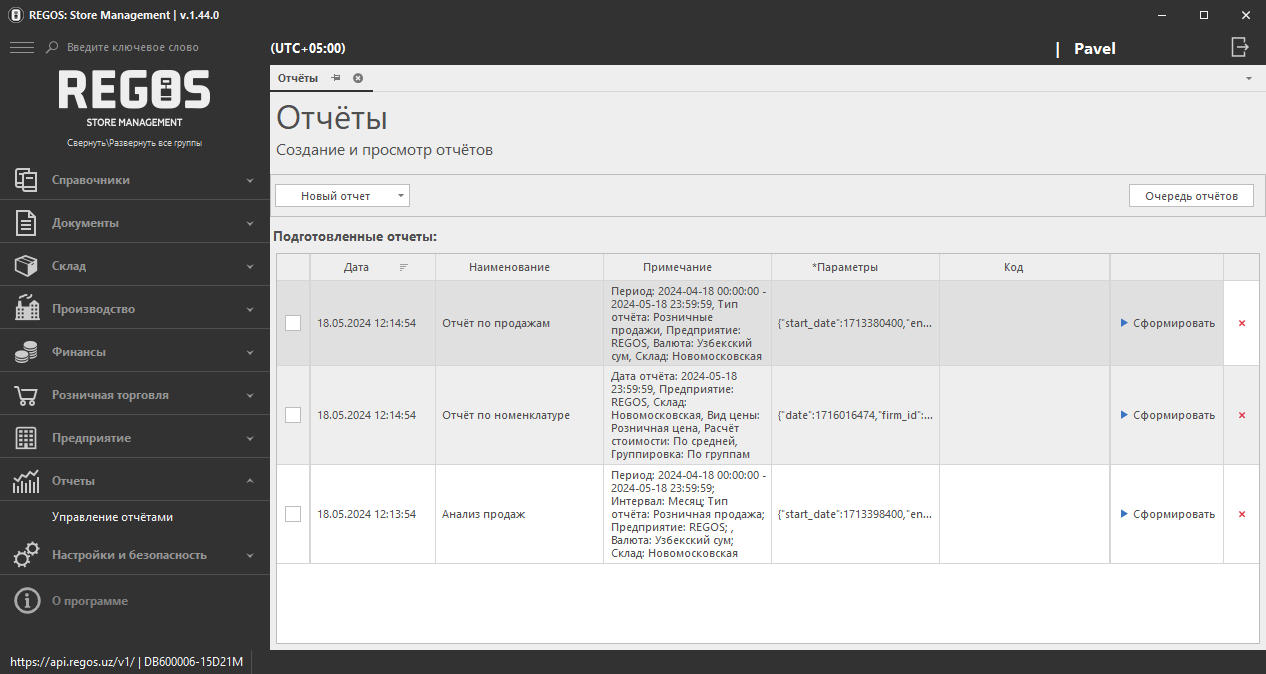Open Управление отчётами menu item
The image size is (1266, 674).
point(112,517)
